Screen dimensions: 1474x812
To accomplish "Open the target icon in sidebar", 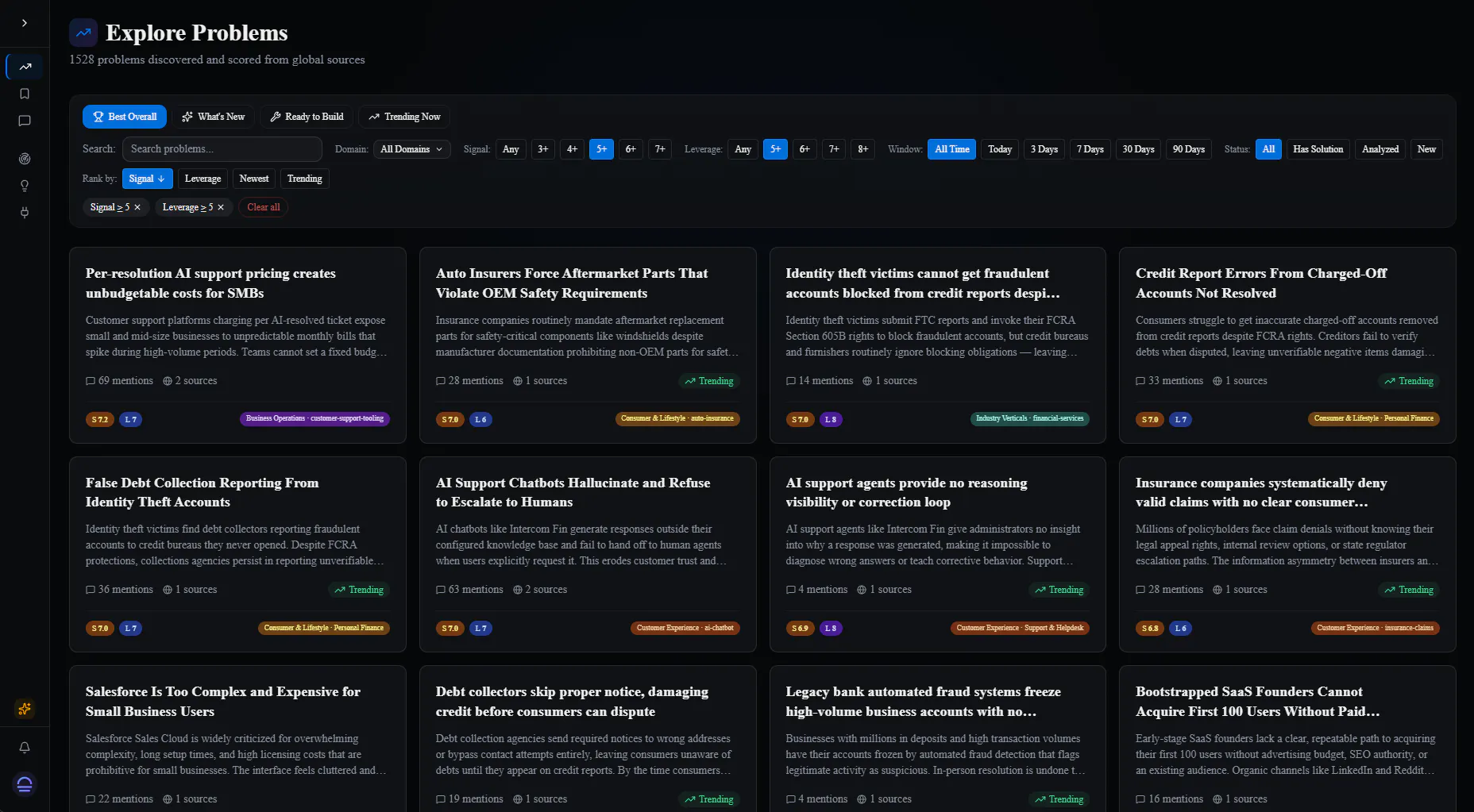I will point(25,159).
